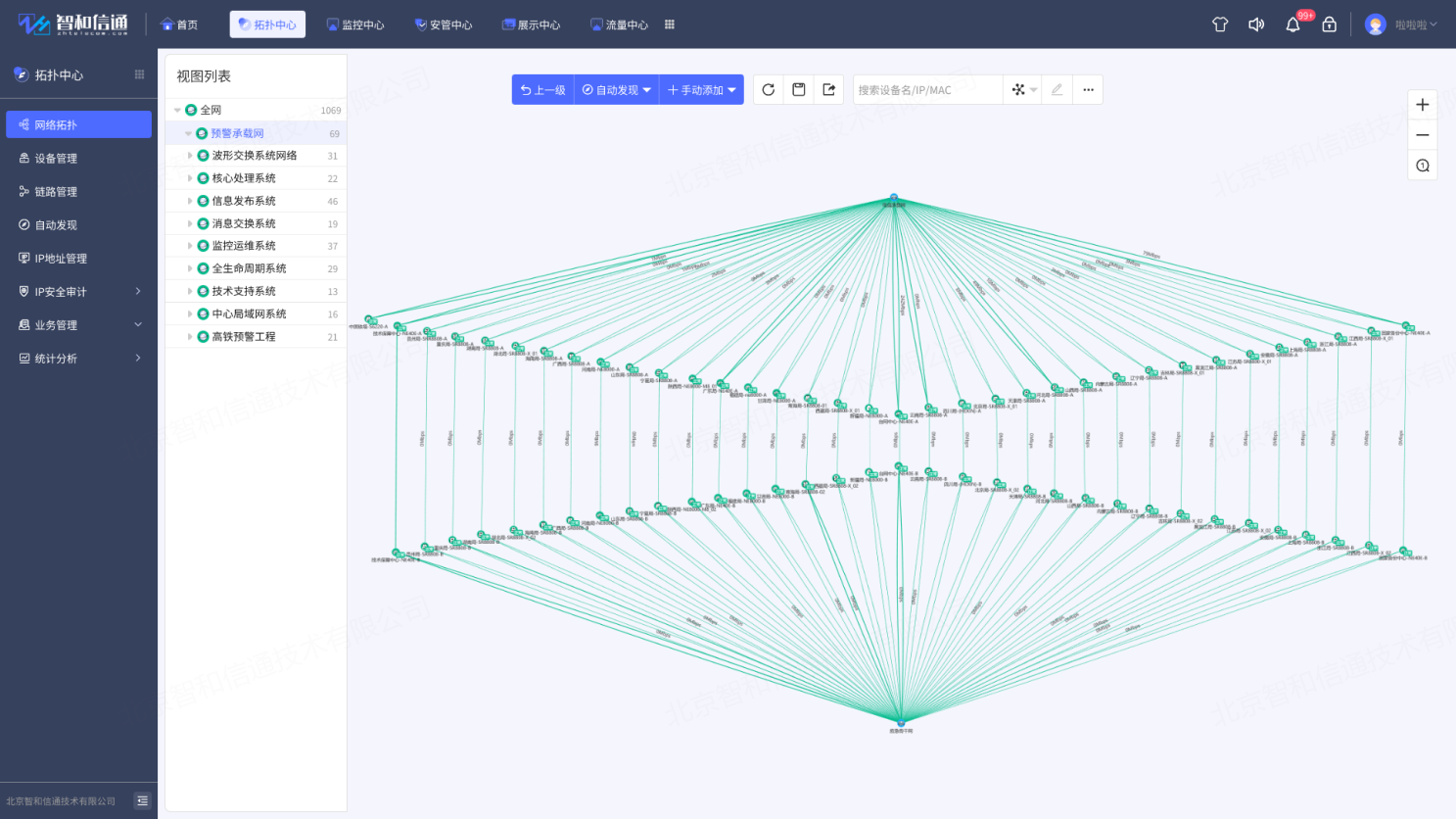Click the refresh topology icon
This screenshot has height=819, width=1456.
coord(769,90)
